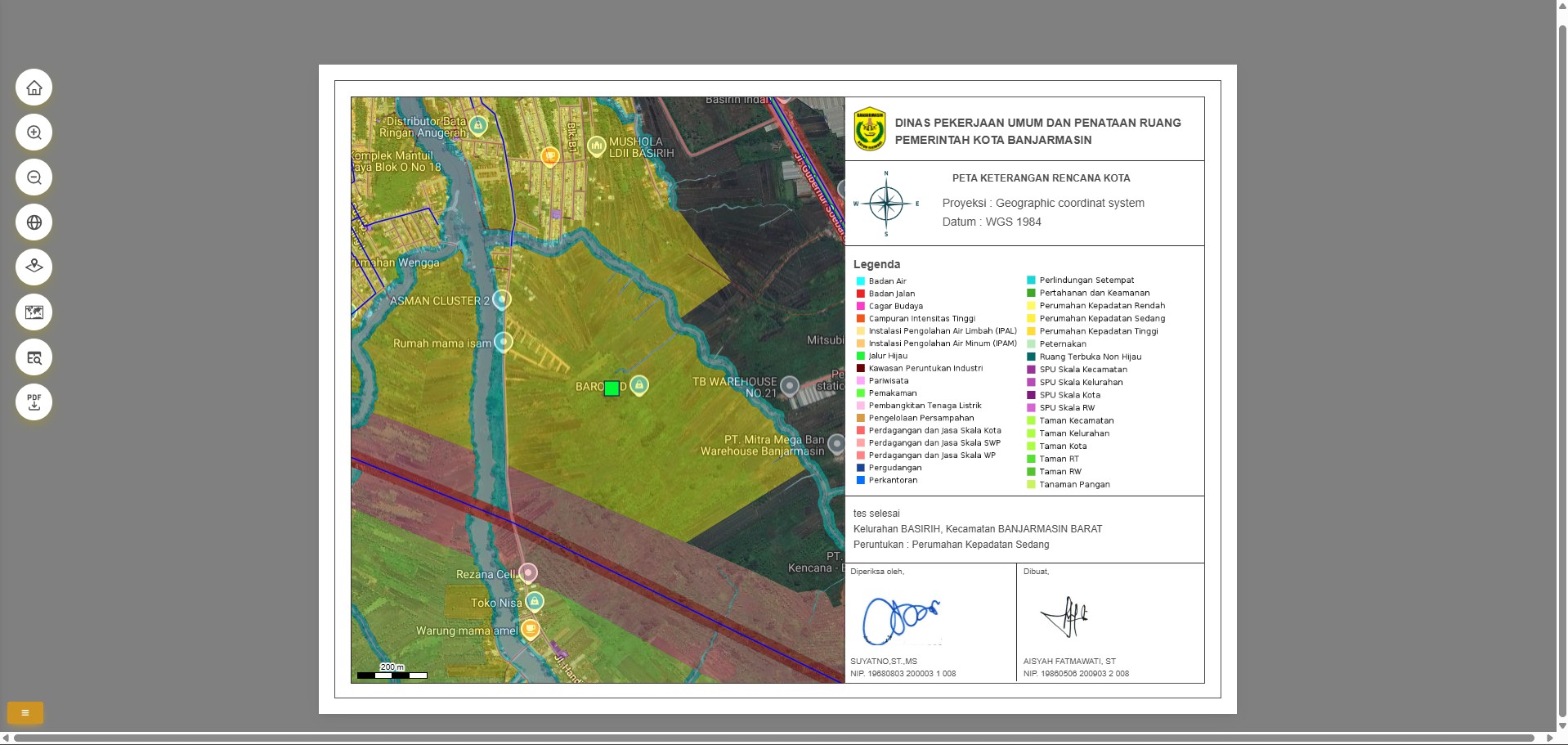Open the basemap gallery icon

[x=34, y=312]
